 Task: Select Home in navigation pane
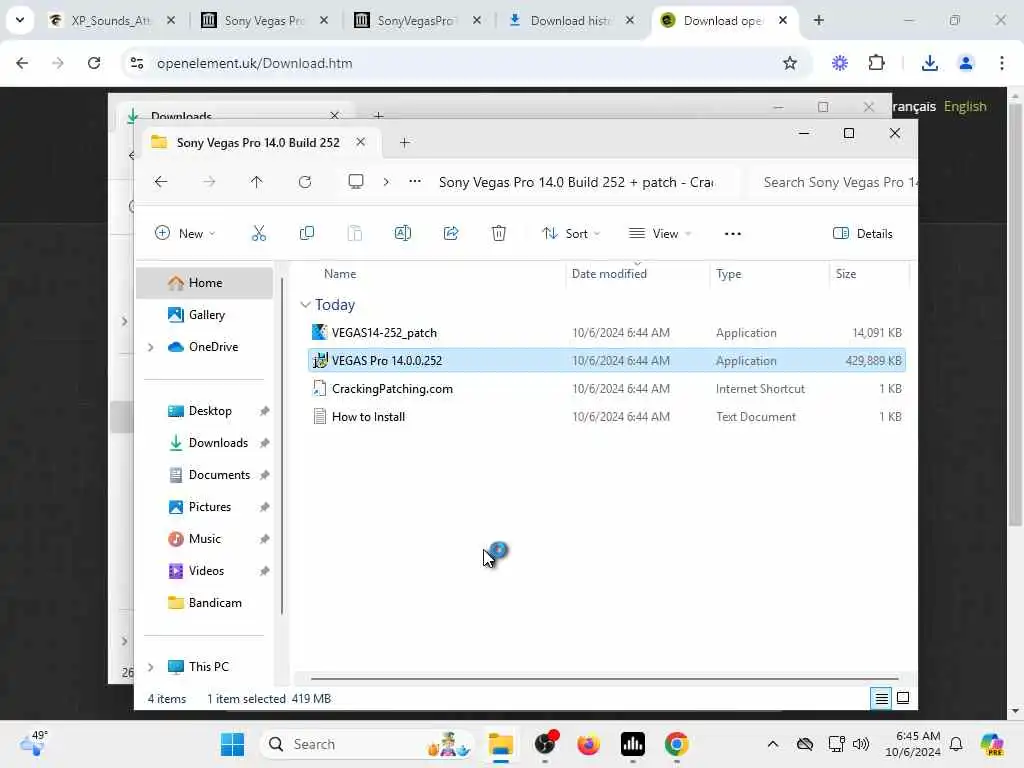204,283
